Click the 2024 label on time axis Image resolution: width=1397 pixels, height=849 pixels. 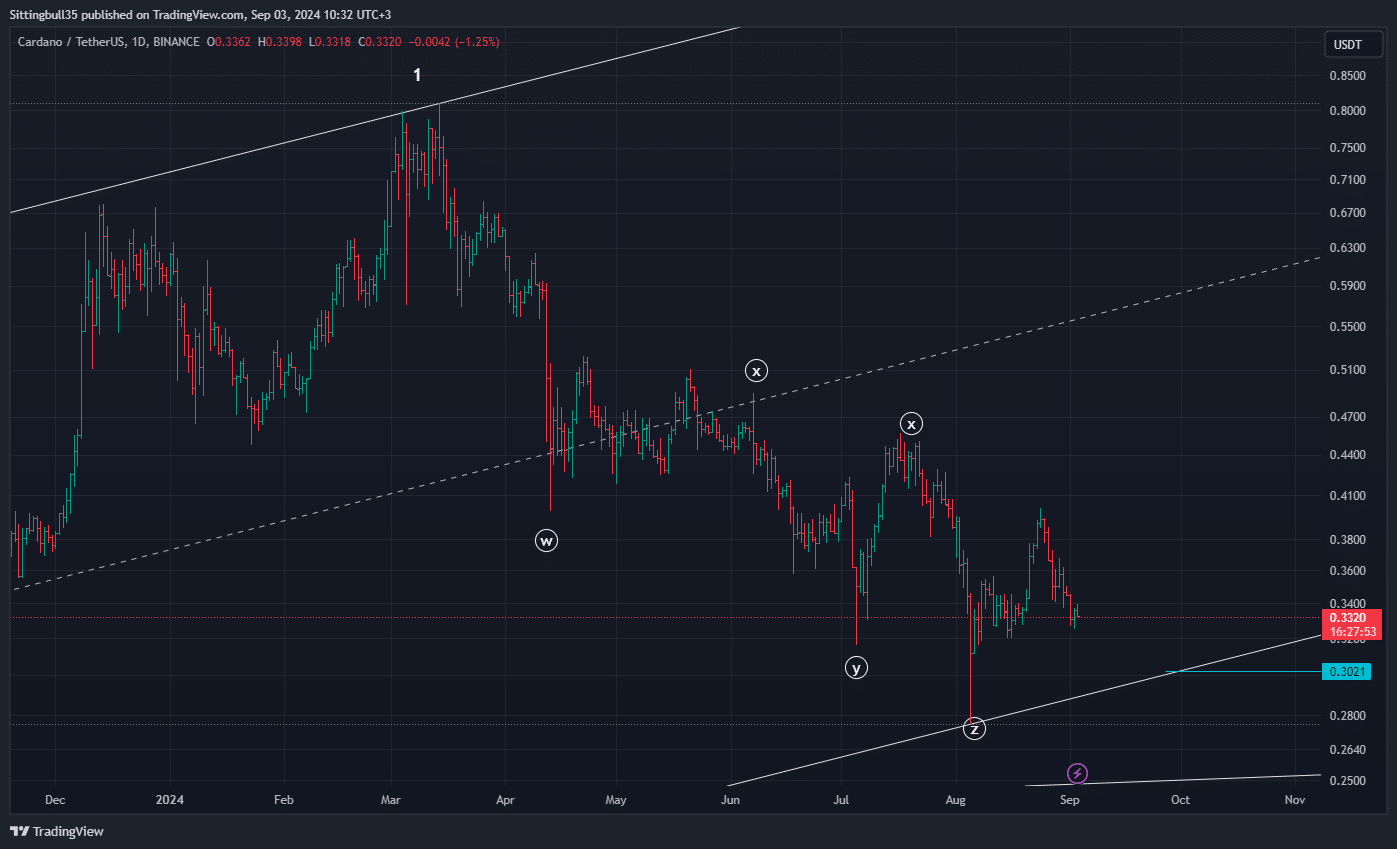point(170,800)
